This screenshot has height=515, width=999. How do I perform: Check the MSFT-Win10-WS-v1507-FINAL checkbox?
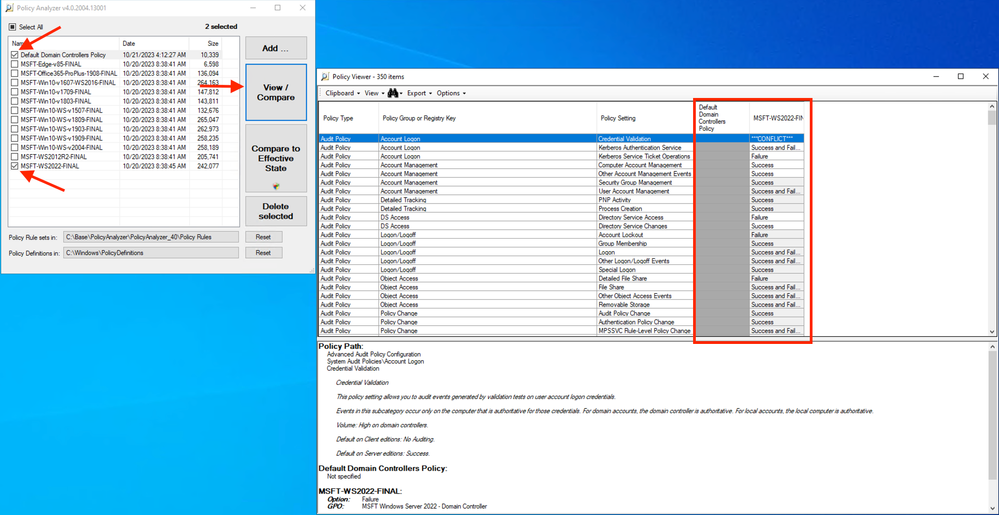click(x=15, y=110)
